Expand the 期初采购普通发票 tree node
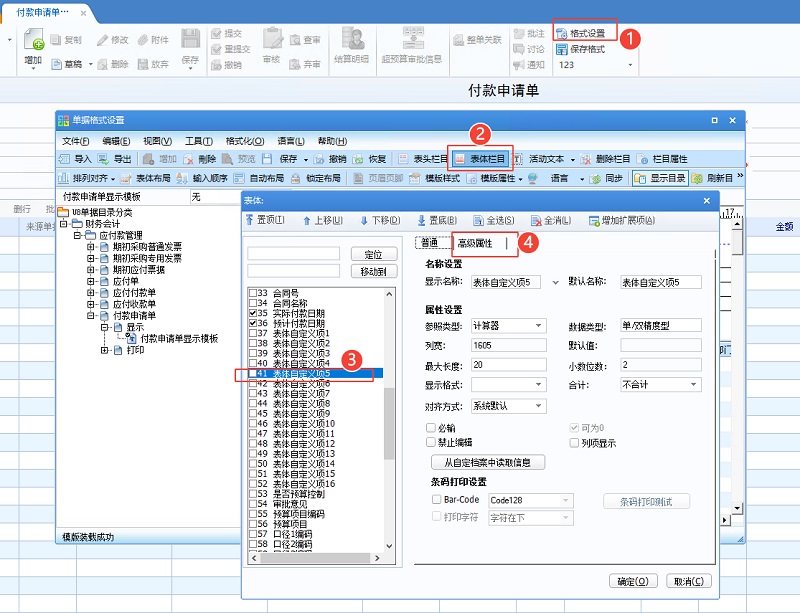Viewport: 800px width, 613px height. coord(91,247)
